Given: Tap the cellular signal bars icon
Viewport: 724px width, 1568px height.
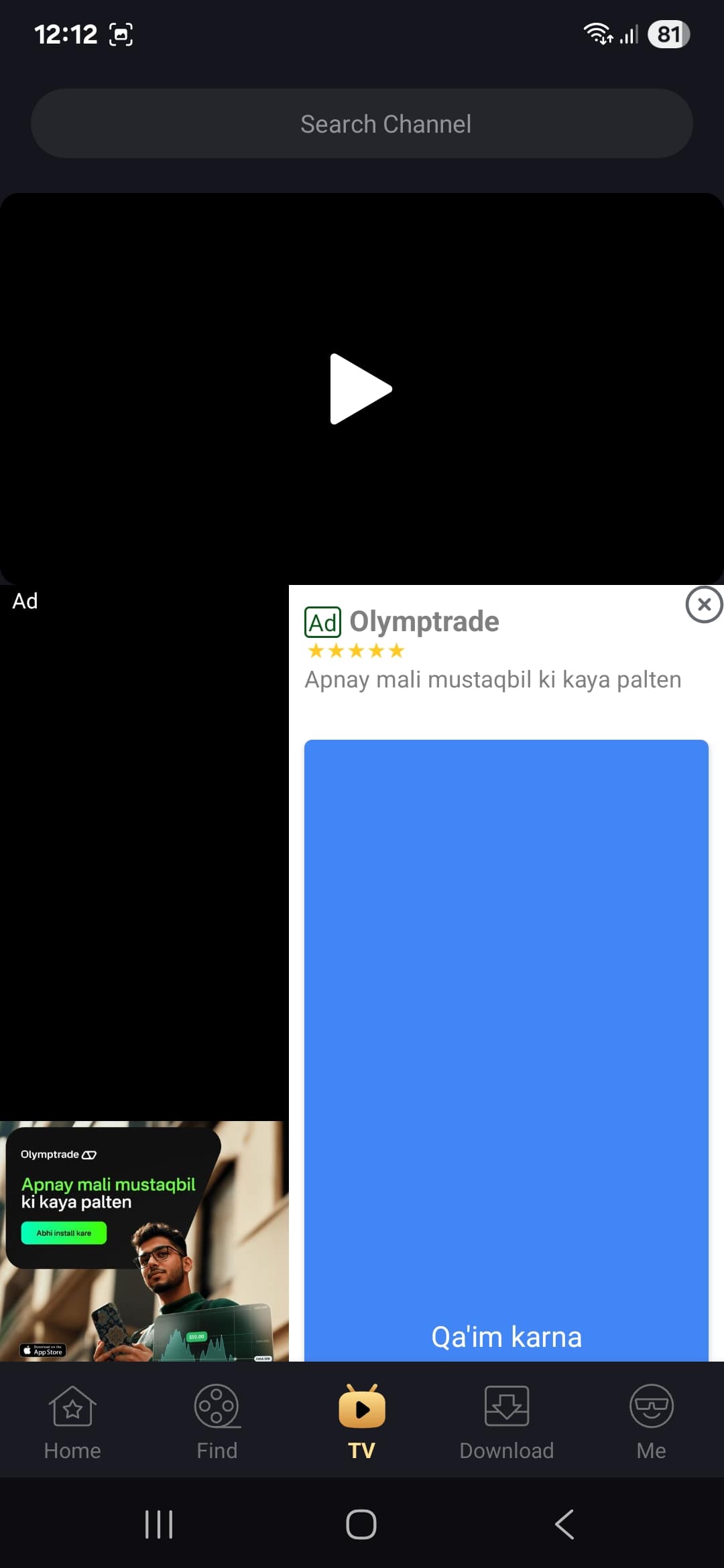Looking at the screenshot, I should [629, 34].
